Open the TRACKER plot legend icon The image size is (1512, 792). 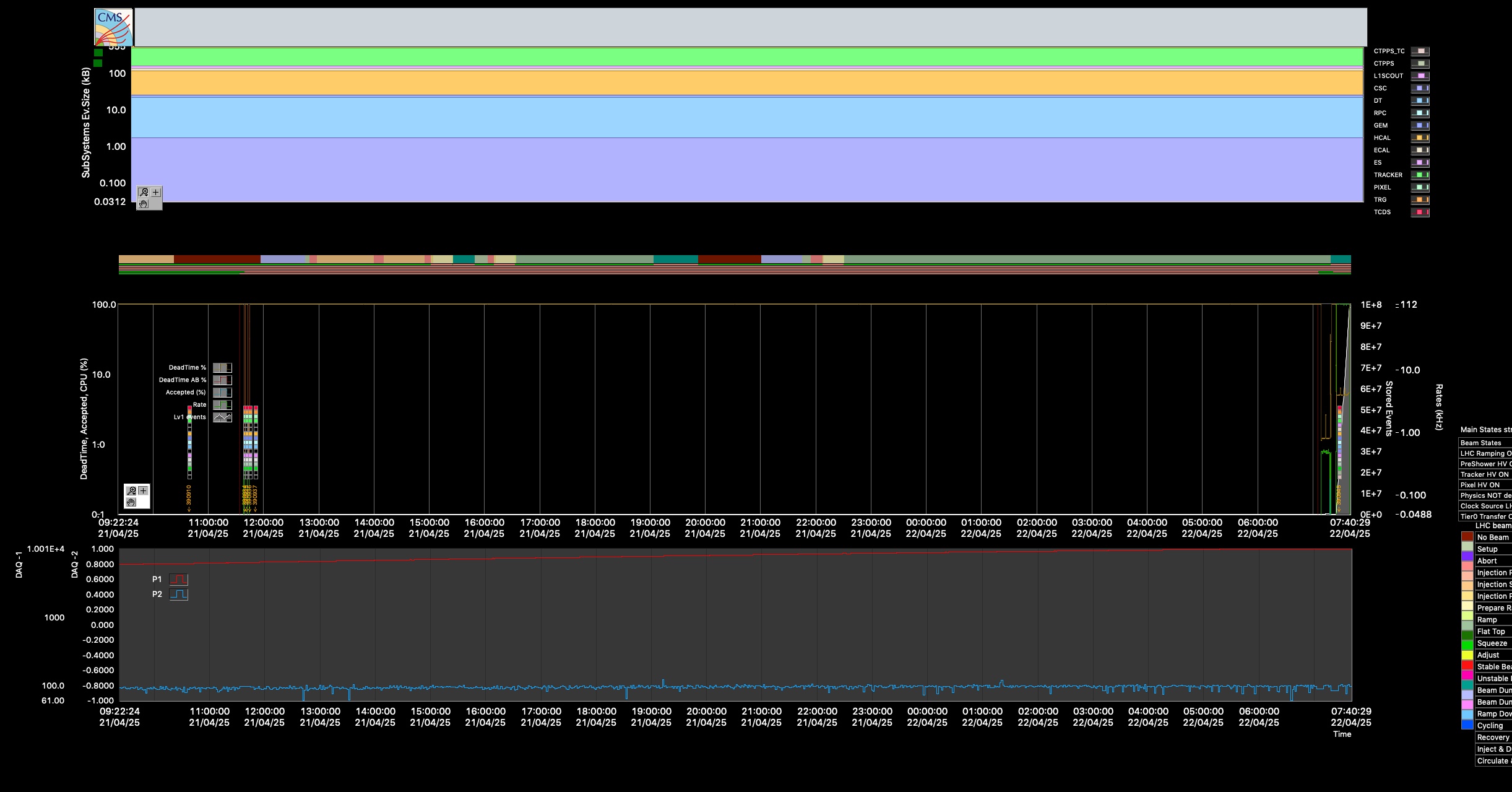[x=1420, y=175]
